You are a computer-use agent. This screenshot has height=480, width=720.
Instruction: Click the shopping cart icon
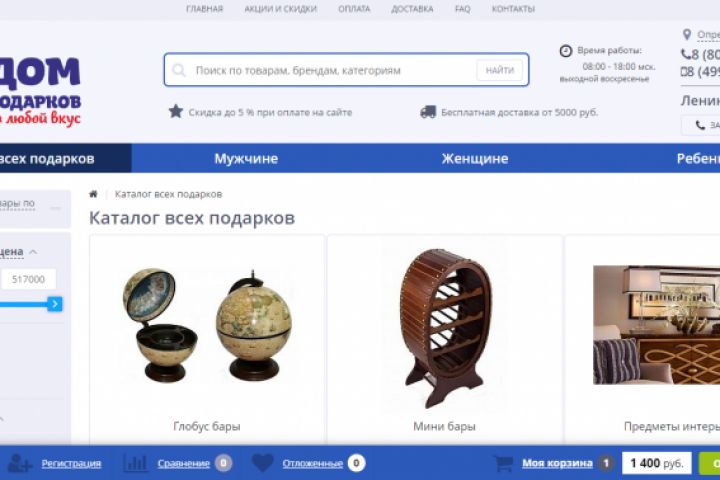503,463
